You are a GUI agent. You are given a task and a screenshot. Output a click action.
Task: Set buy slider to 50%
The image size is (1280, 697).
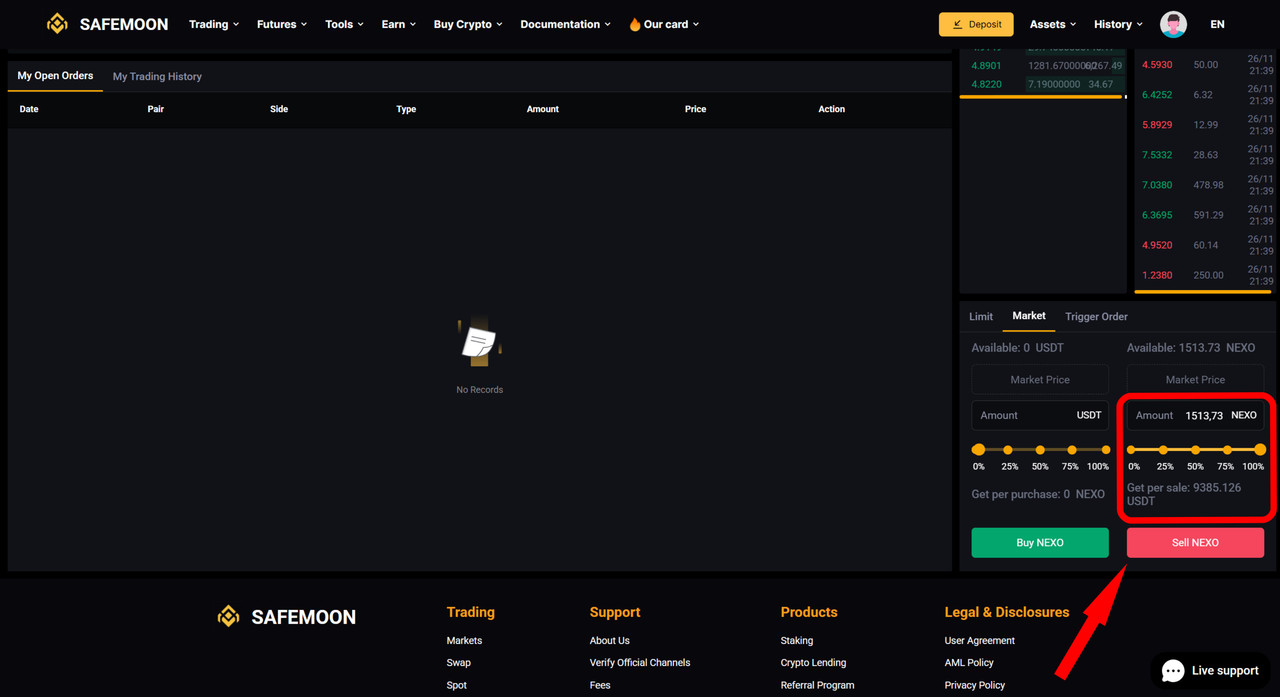tap(1040, 450)
